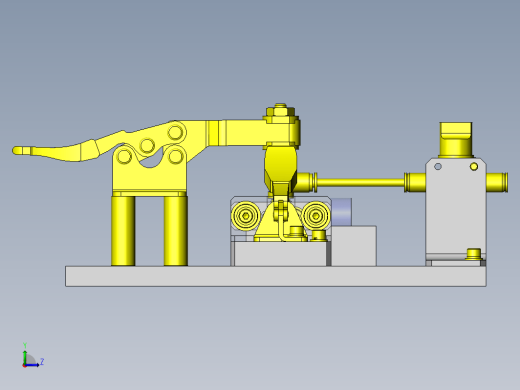Click the green Y axis label
Image resolution: width=520 pixels, height=390 pixels.
coord(25,345)
